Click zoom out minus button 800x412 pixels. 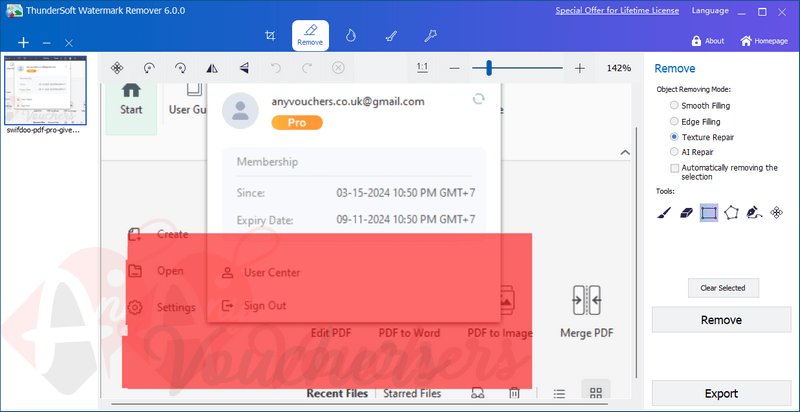(x=455, y=68)
